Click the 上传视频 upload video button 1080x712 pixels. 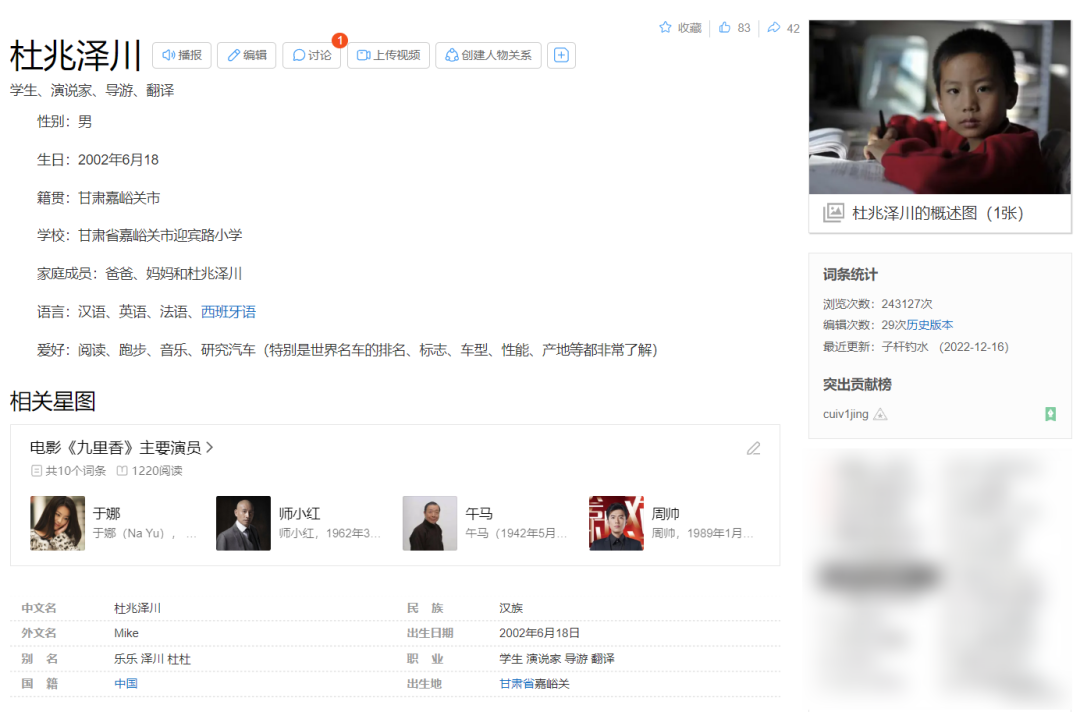388,55
